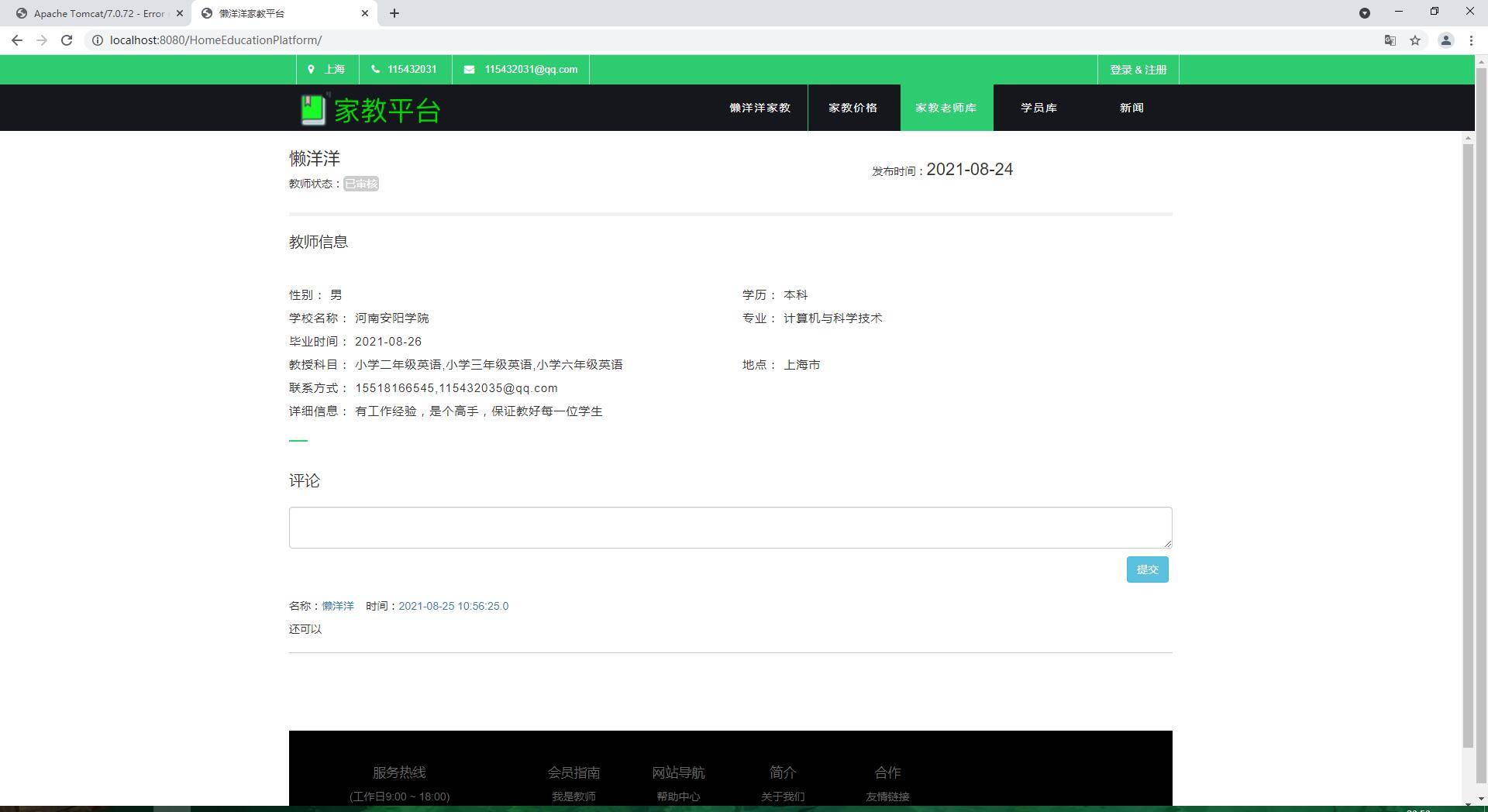Screen dimensions: 1488x812
Task: Open the tab search dropdown arrow
Action: (x=1365, y=13)
